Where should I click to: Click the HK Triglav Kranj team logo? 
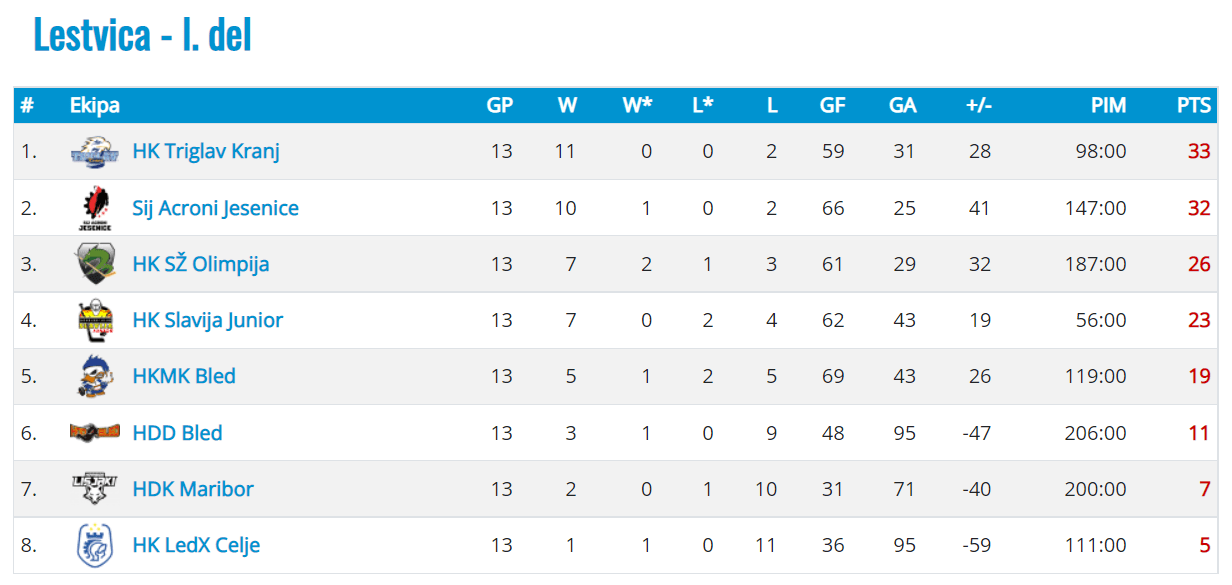(95, 152)
